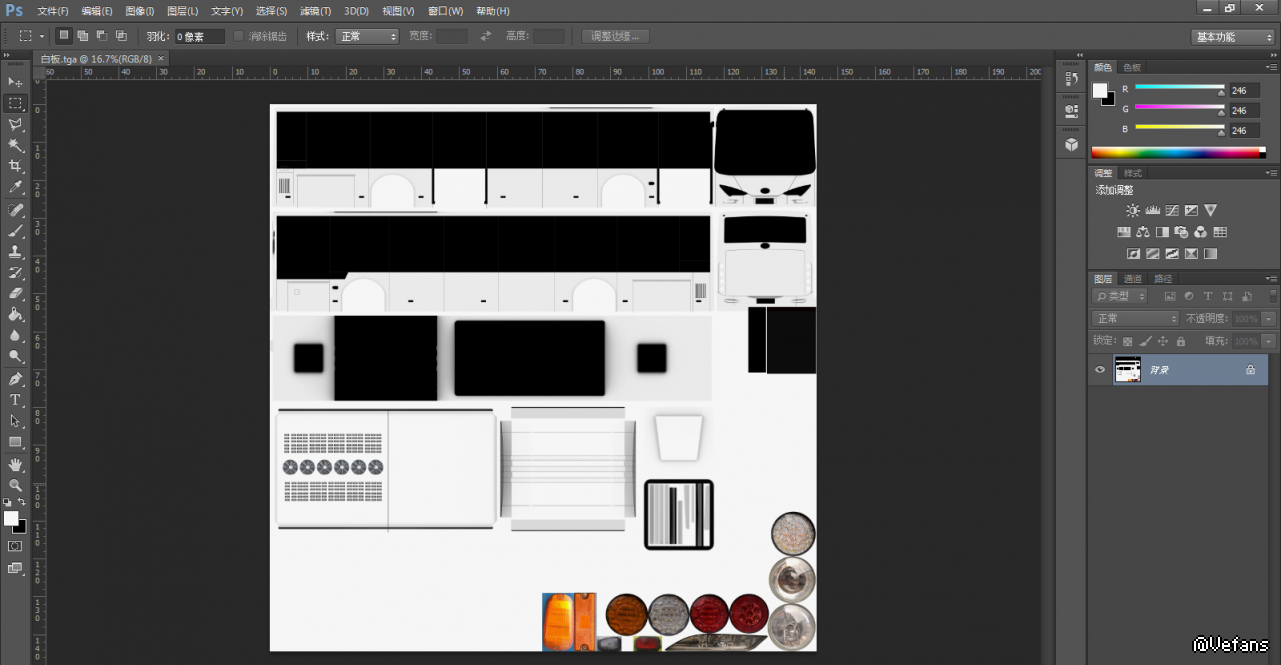This screenshot has height=665, width=1281.
Task: Swap foreground and background colors
Action: 22,502
